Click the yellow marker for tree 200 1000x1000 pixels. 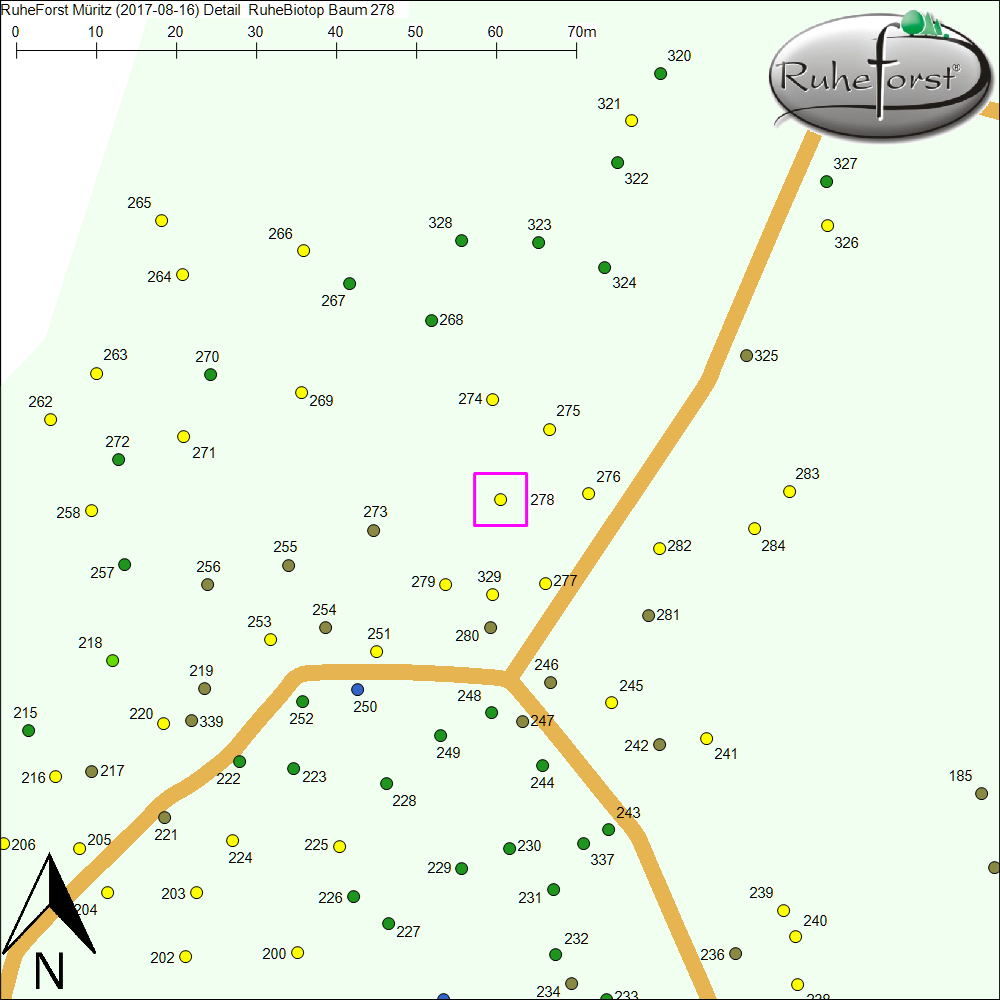pos(297,953)
